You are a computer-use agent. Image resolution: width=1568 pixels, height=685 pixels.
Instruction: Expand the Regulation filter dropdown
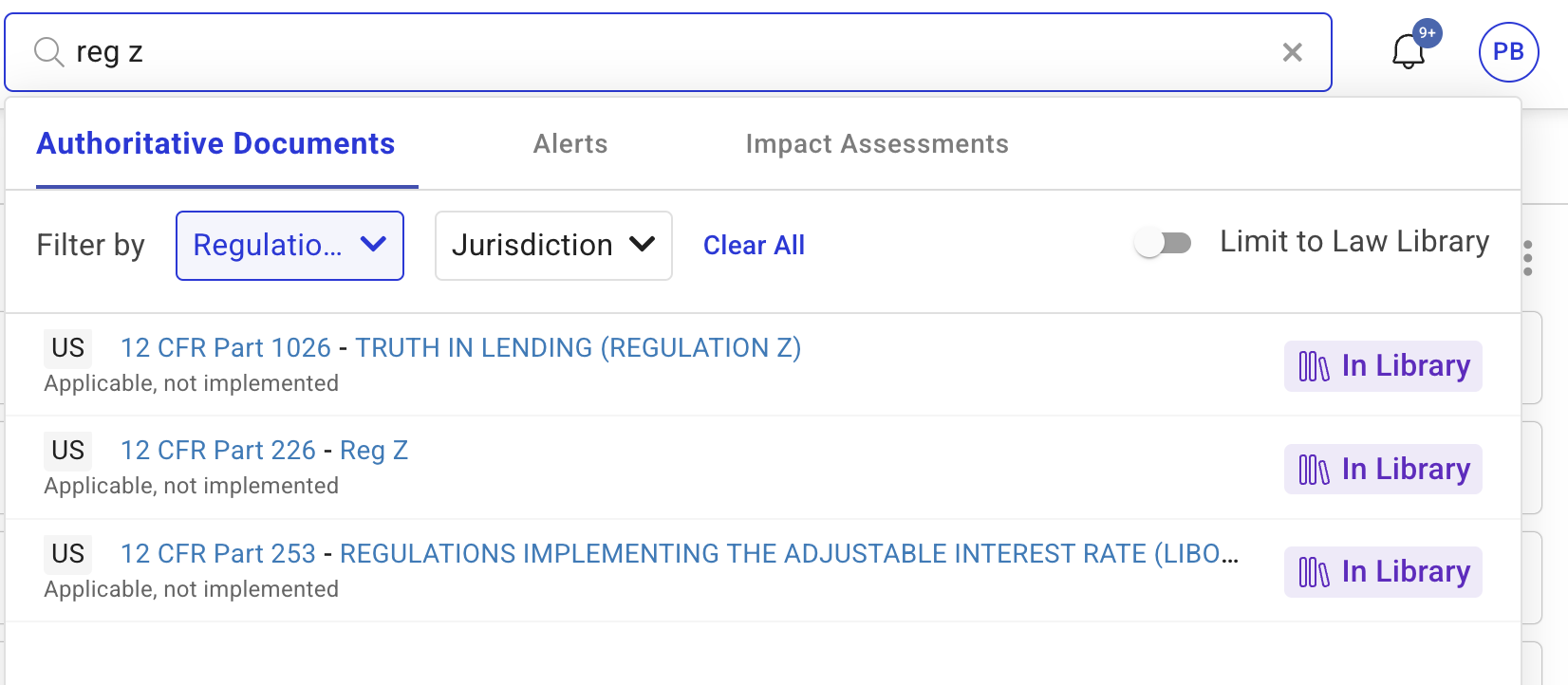coord(289,246)
